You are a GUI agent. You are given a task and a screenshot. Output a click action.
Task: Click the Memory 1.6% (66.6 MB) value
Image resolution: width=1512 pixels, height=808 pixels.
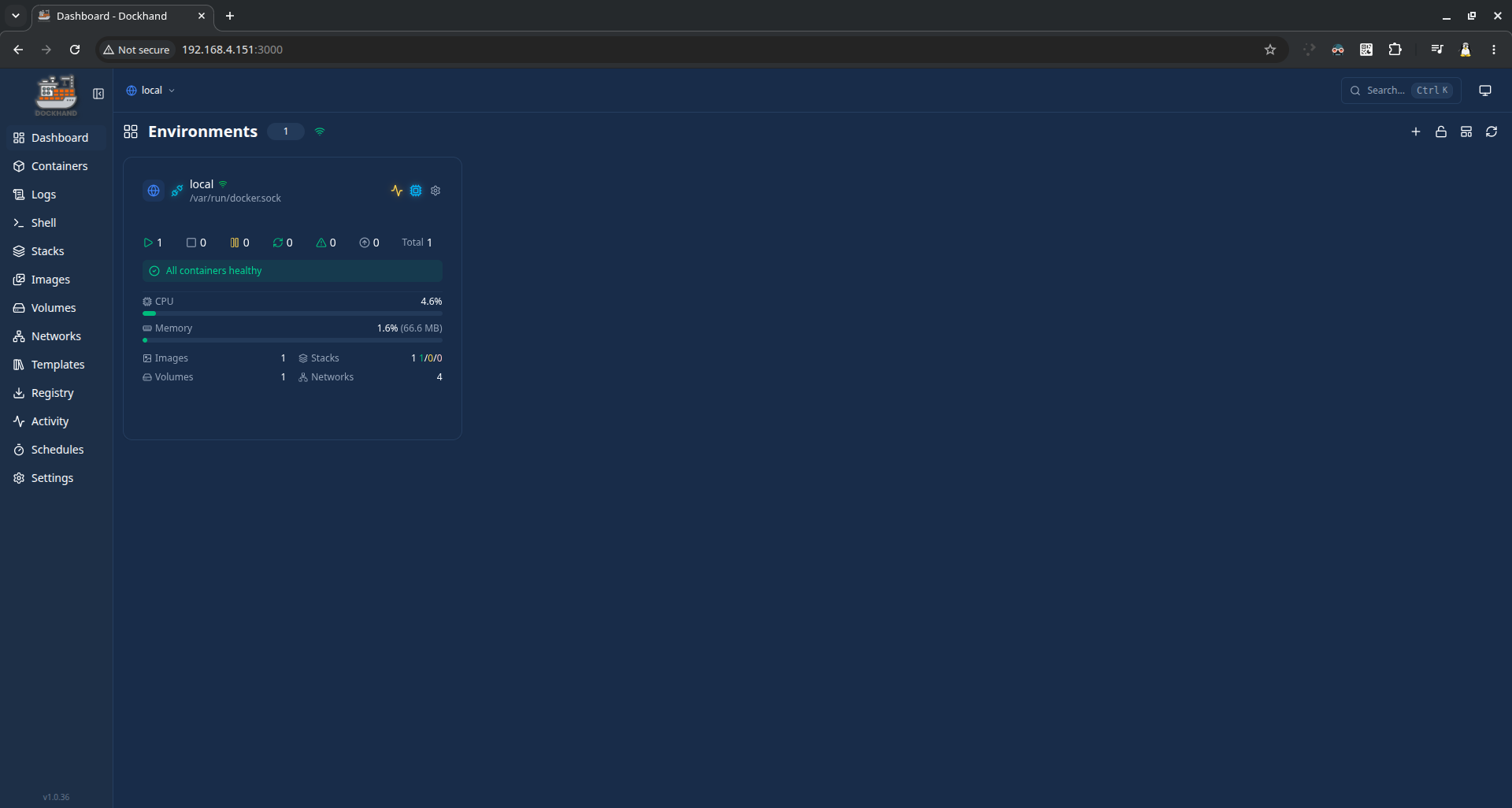point(409,328)
